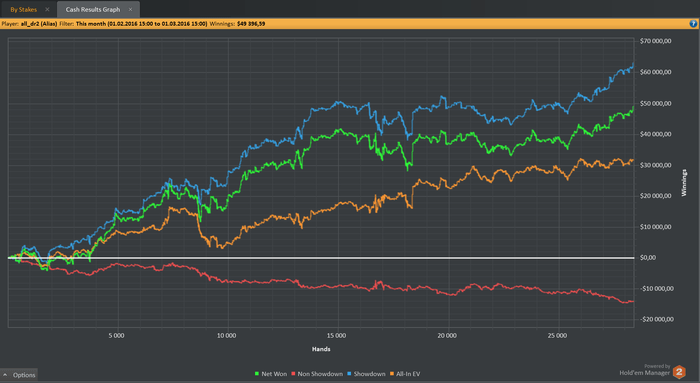
Task: Click the Hands axis title
Action: coord(321,349)
